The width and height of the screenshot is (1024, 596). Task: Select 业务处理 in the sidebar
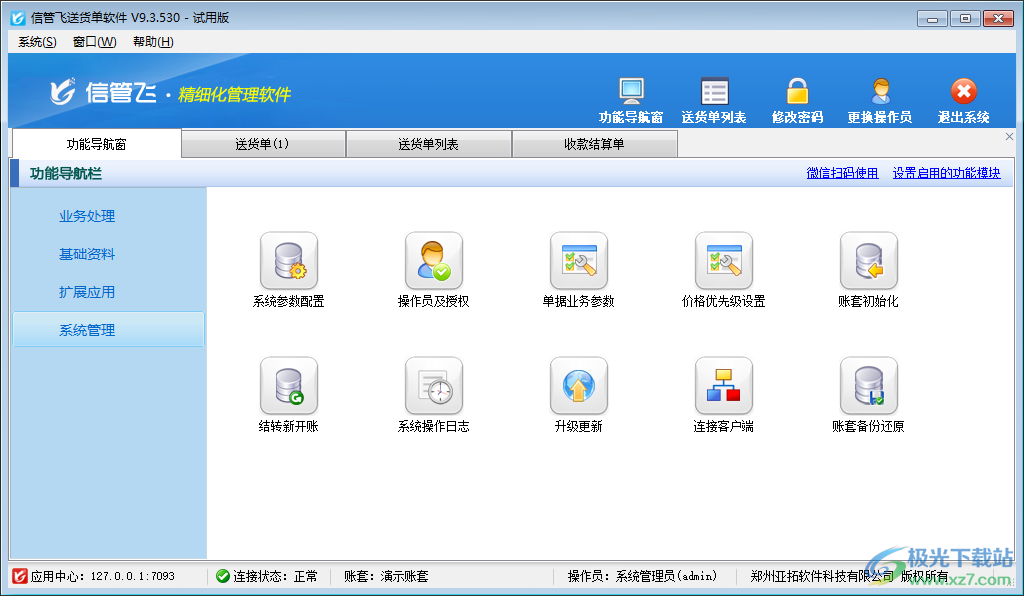click(87, 216)
